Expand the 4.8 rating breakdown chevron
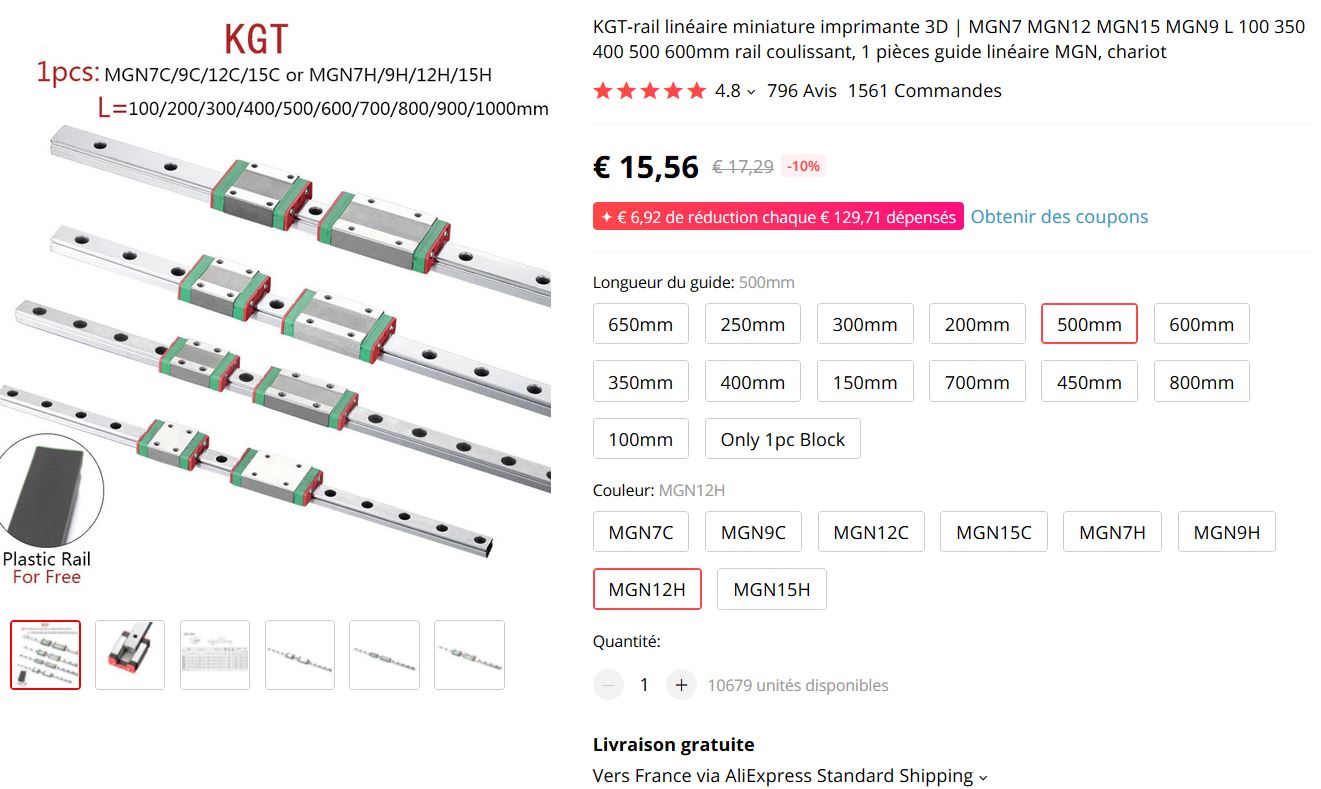Screen dimensions: 1321x789 point(752,92)
